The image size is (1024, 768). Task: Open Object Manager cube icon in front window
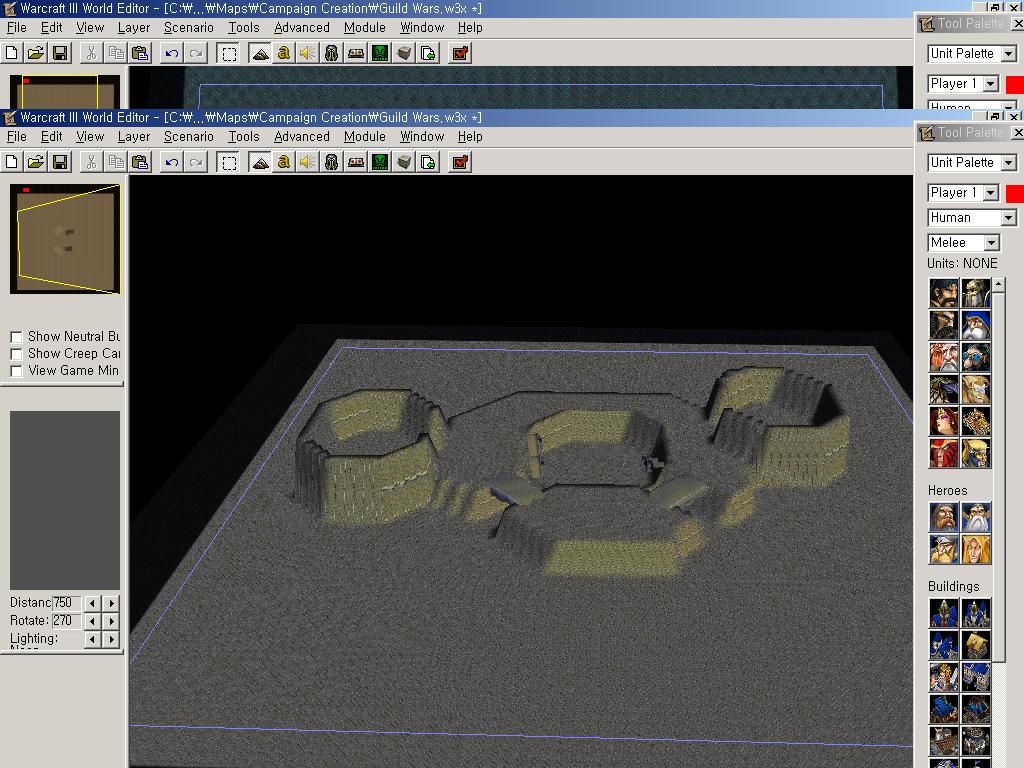click(x=404, y=162)
